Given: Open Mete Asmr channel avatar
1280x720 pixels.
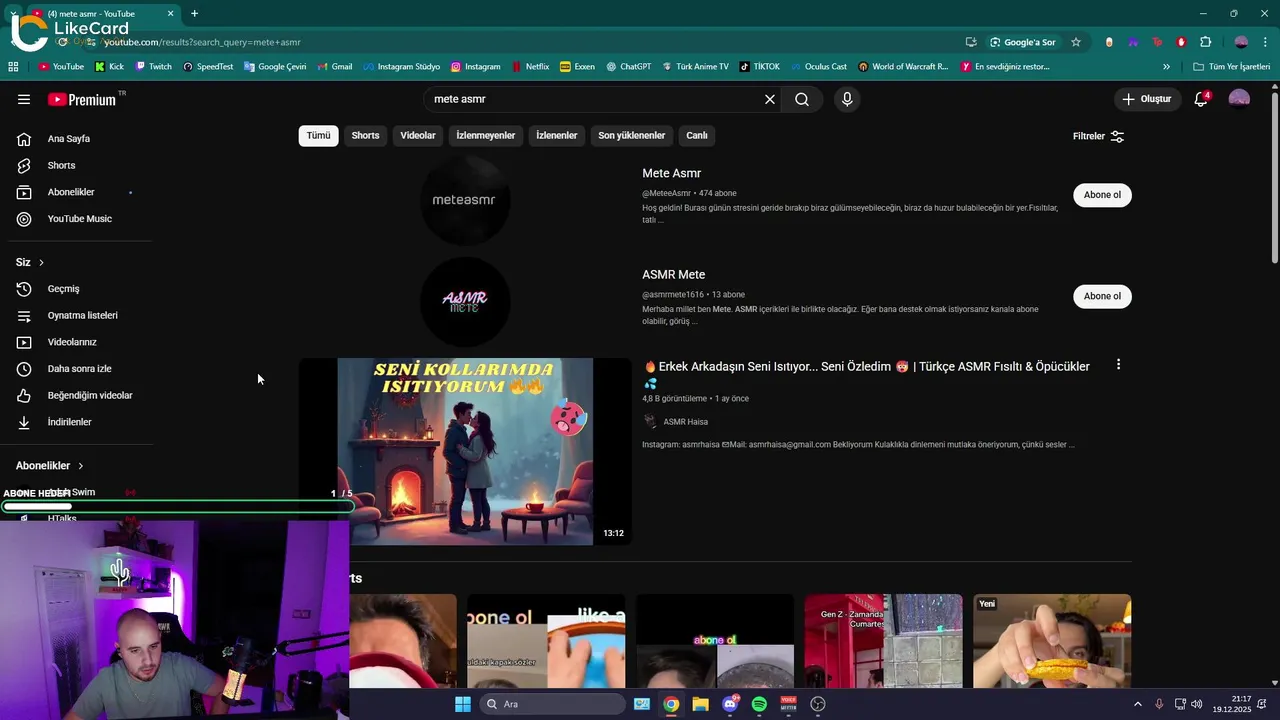Looking at the screenshot, I should (x=465, y=200).
